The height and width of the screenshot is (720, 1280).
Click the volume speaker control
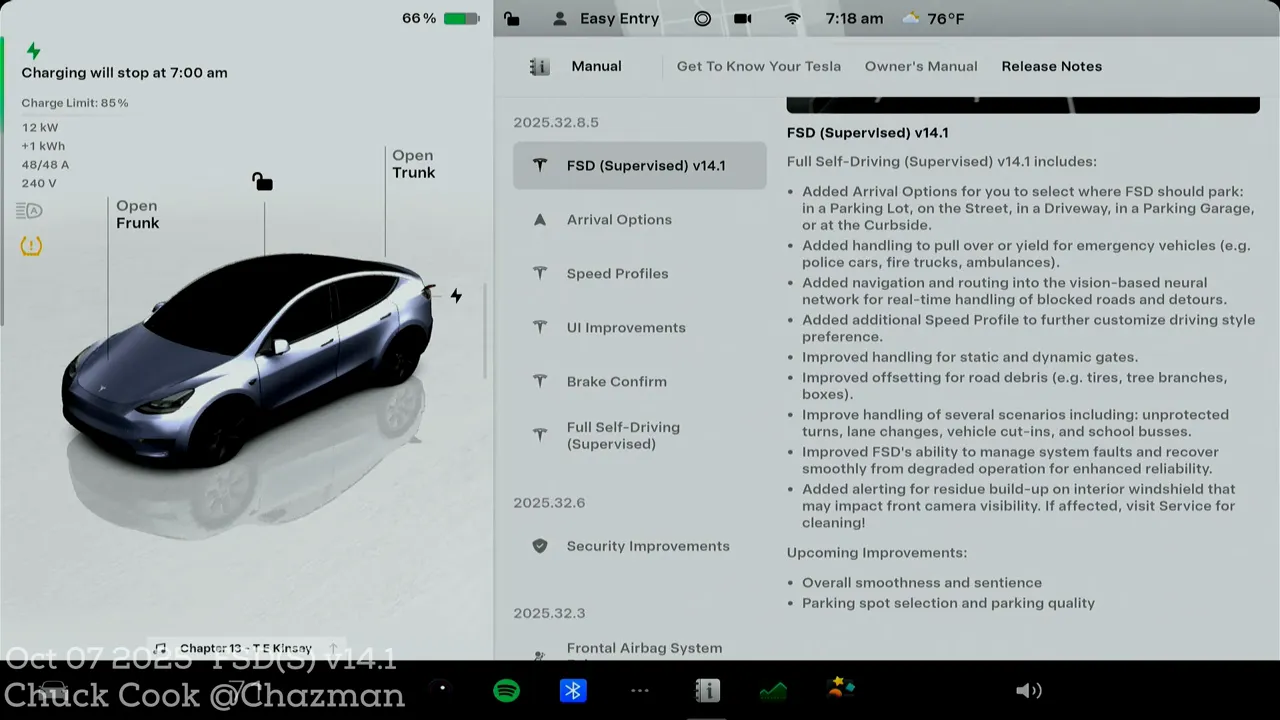[1028, 691]
